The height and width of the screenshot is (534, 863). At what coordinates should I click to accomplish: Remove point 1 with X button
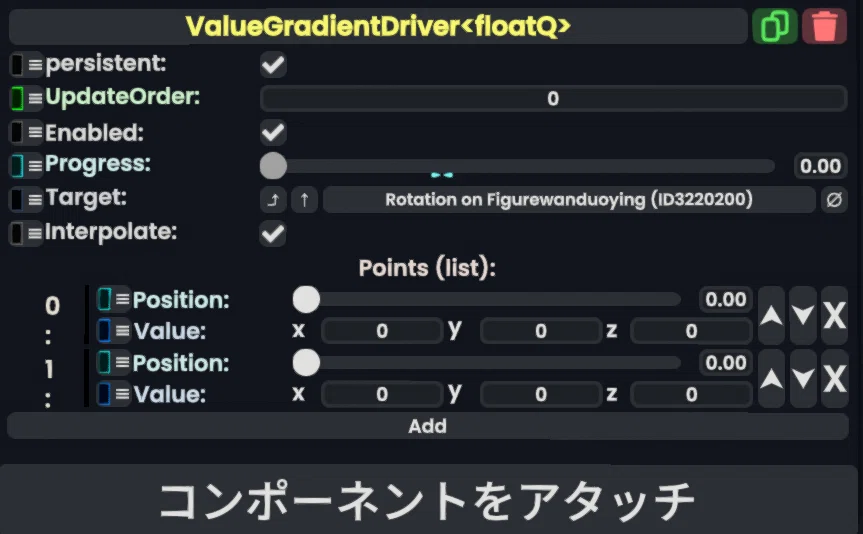pyautogui.click(x=834, y=379)
